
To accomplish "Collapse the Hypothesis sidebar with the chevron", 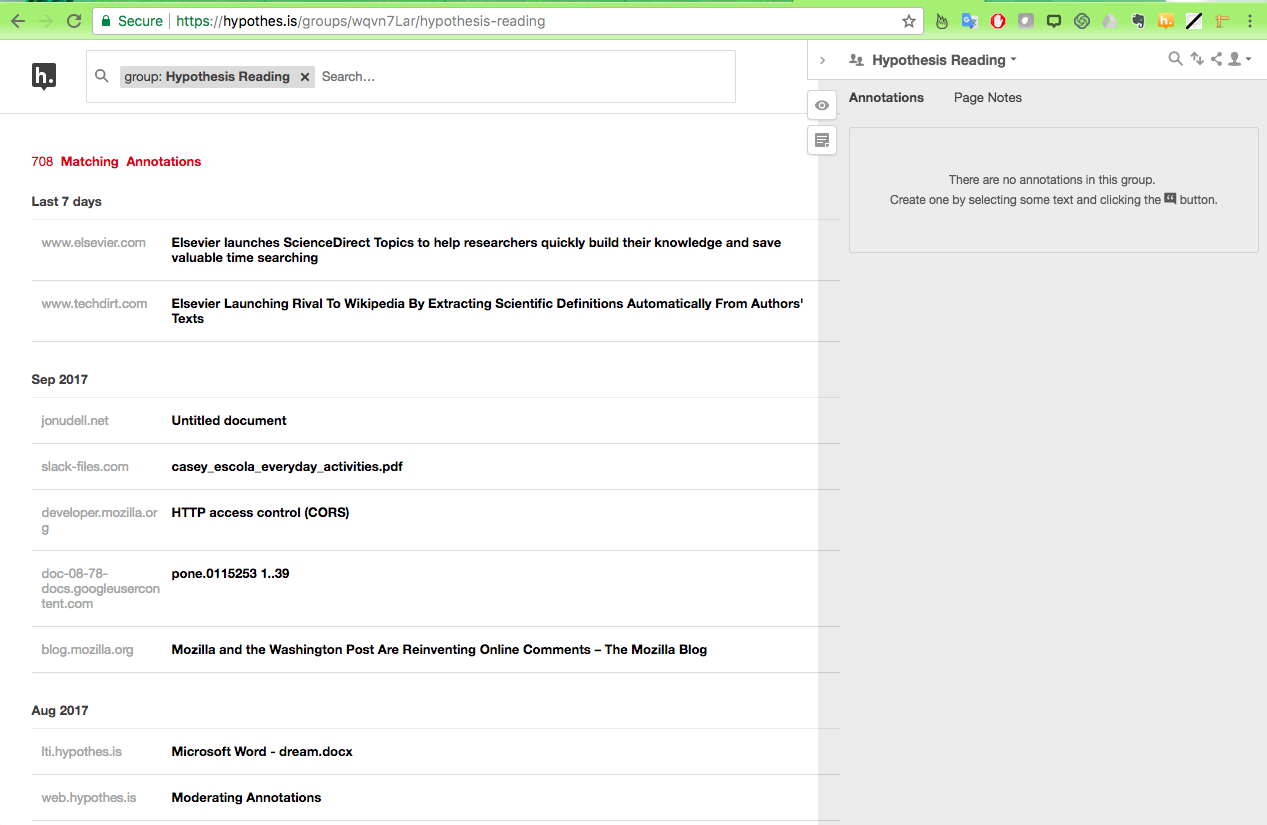I will click(x=822, y=60).
